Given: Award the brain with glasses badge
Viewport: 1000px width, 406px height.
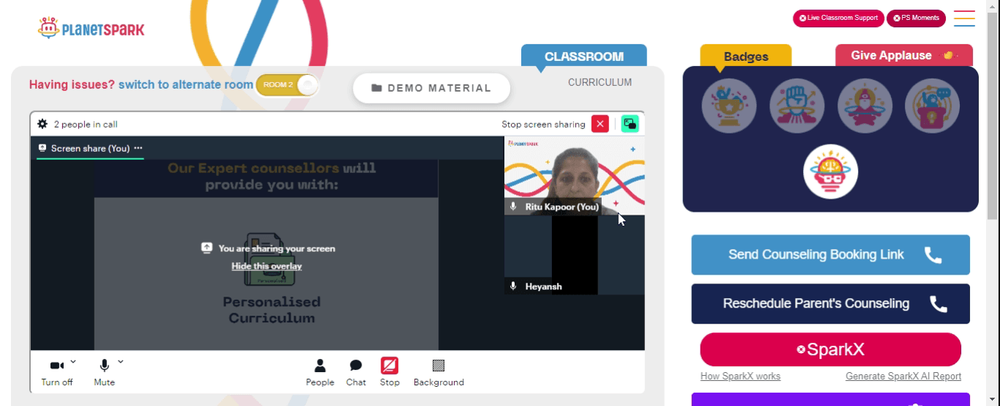Looking at the screenshot, I should (830, 171).
